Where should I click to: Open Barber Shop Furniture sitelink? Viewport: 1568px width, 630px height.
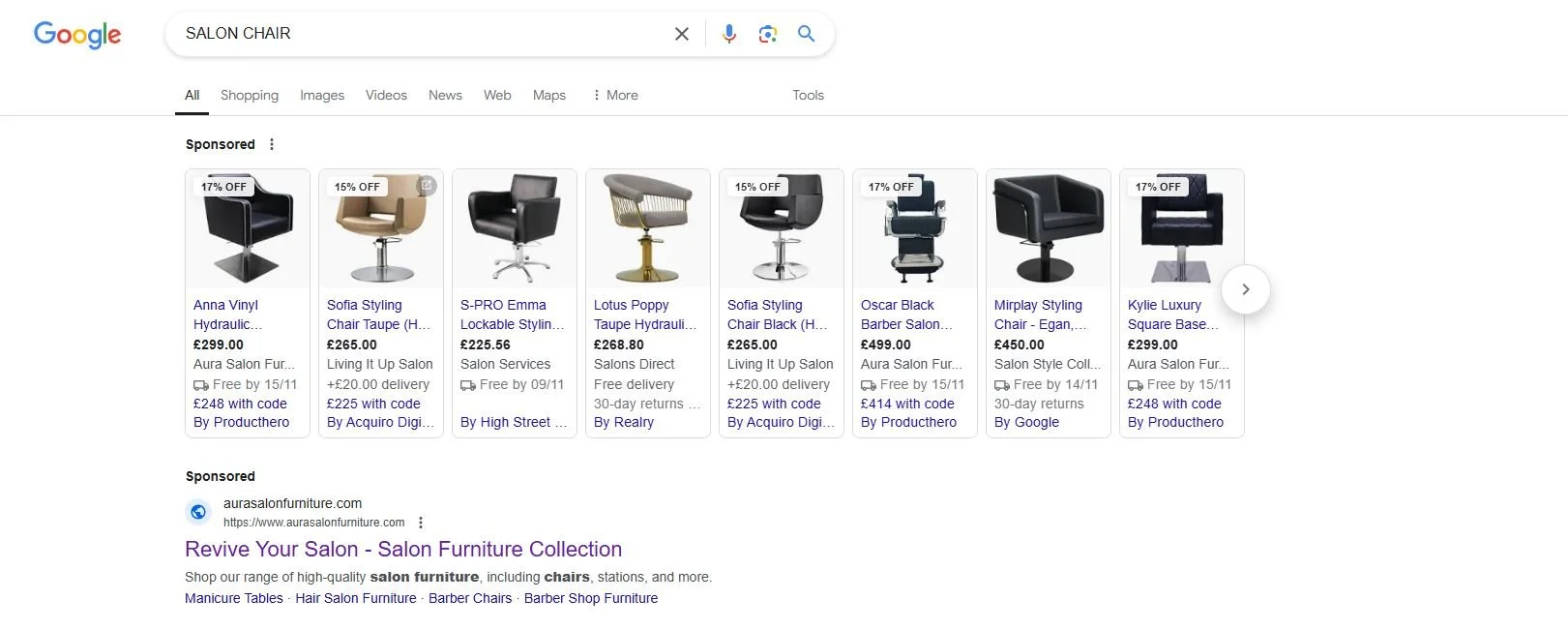[591, 598]
